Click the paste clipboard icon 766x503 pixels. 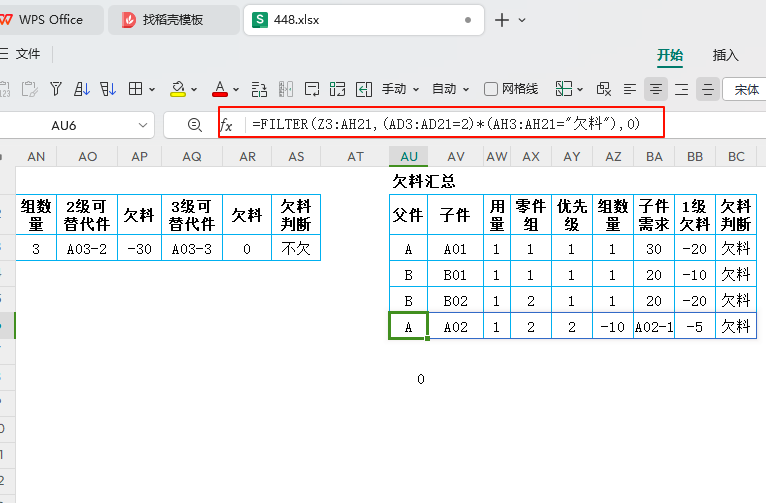tap(29, 89)
